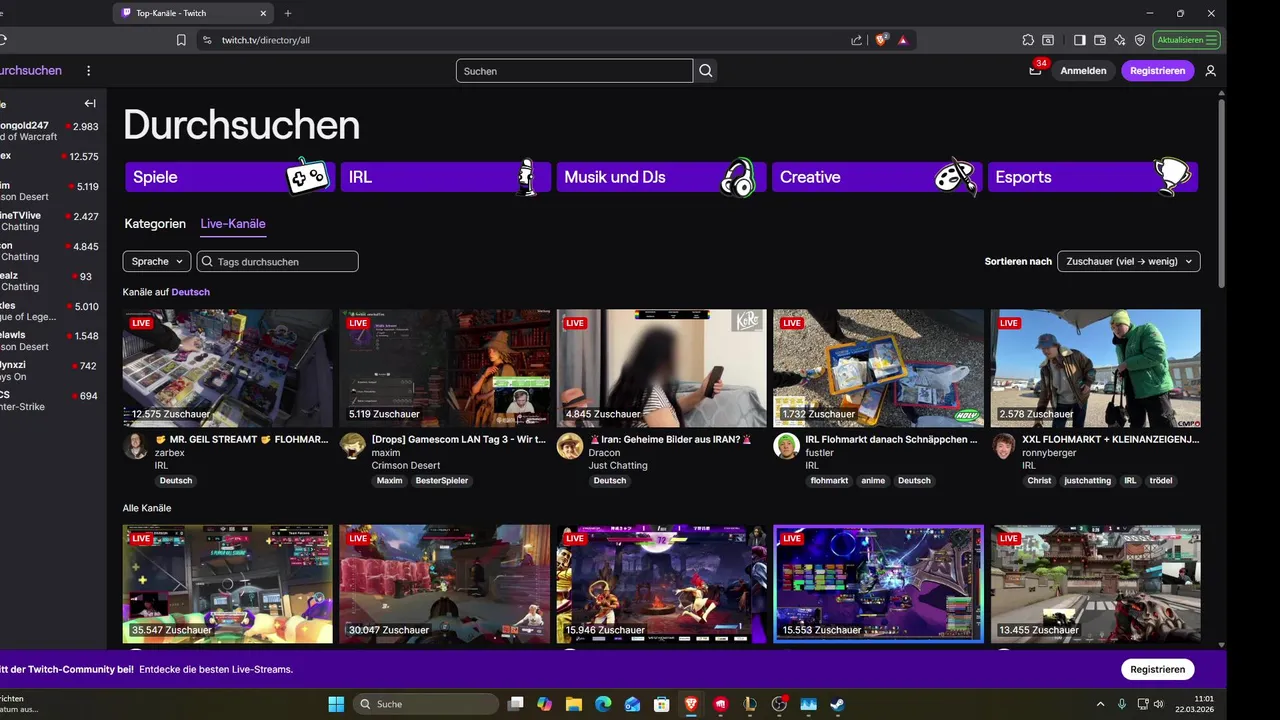Screen dimensions: 1280x720
Task: Open the Musik und DJs banner
Action: point(661,177)
